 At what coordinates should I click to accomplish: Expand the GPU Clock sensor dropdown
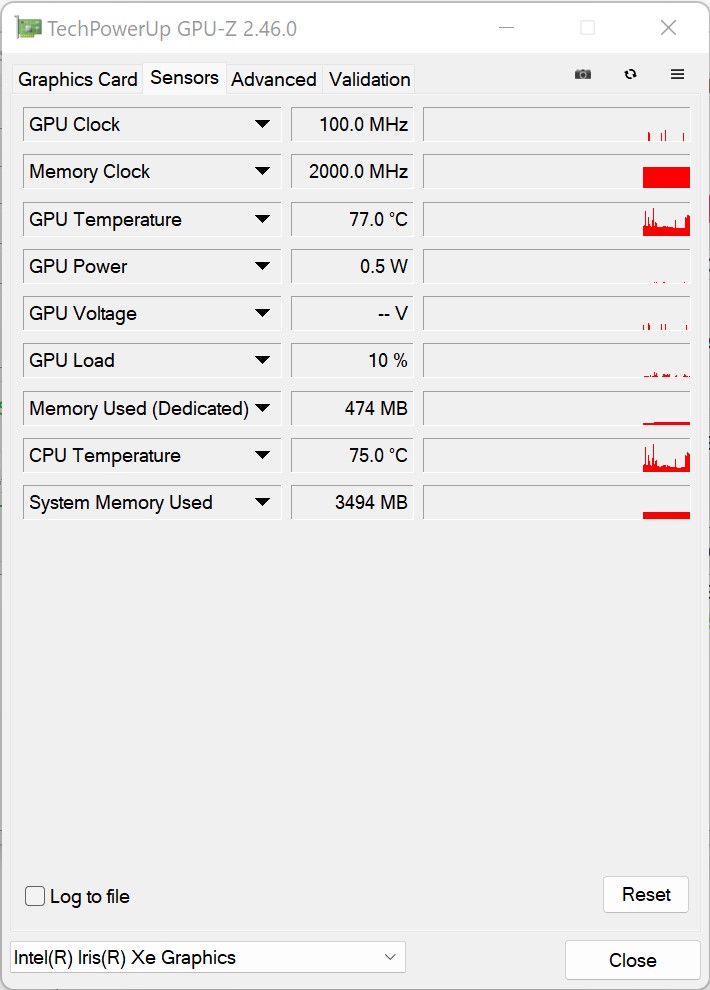tap(262, 125)
